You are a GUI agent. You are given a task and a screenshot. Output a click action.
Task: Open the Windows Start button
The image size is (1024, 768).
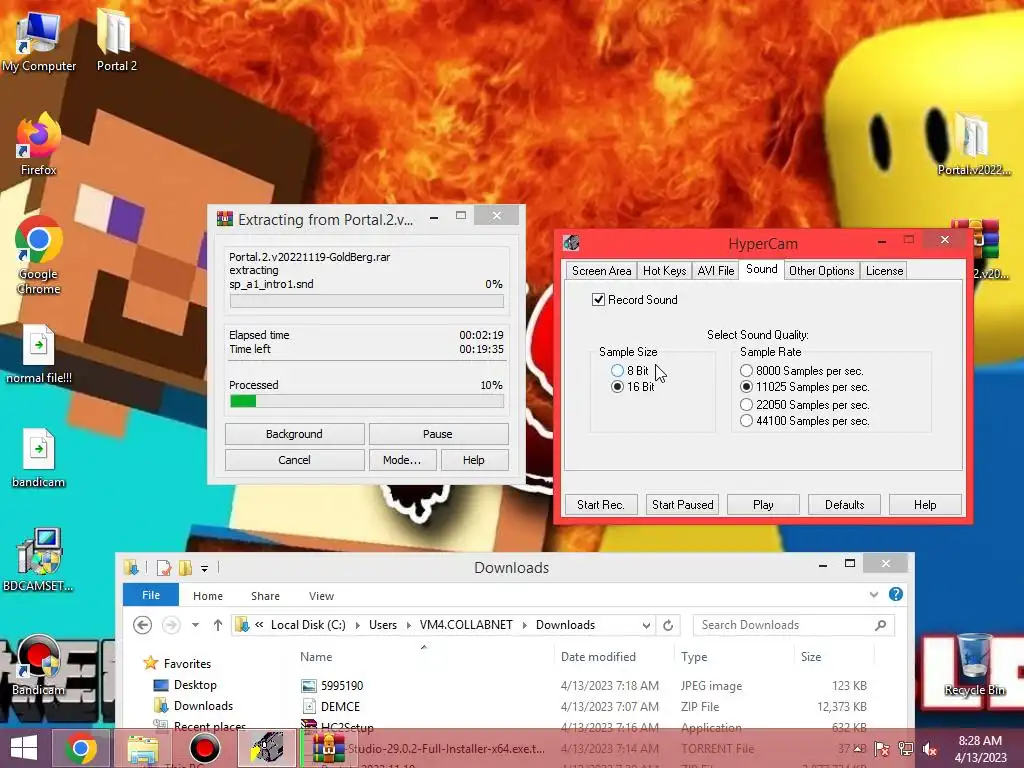pos(24,748)
